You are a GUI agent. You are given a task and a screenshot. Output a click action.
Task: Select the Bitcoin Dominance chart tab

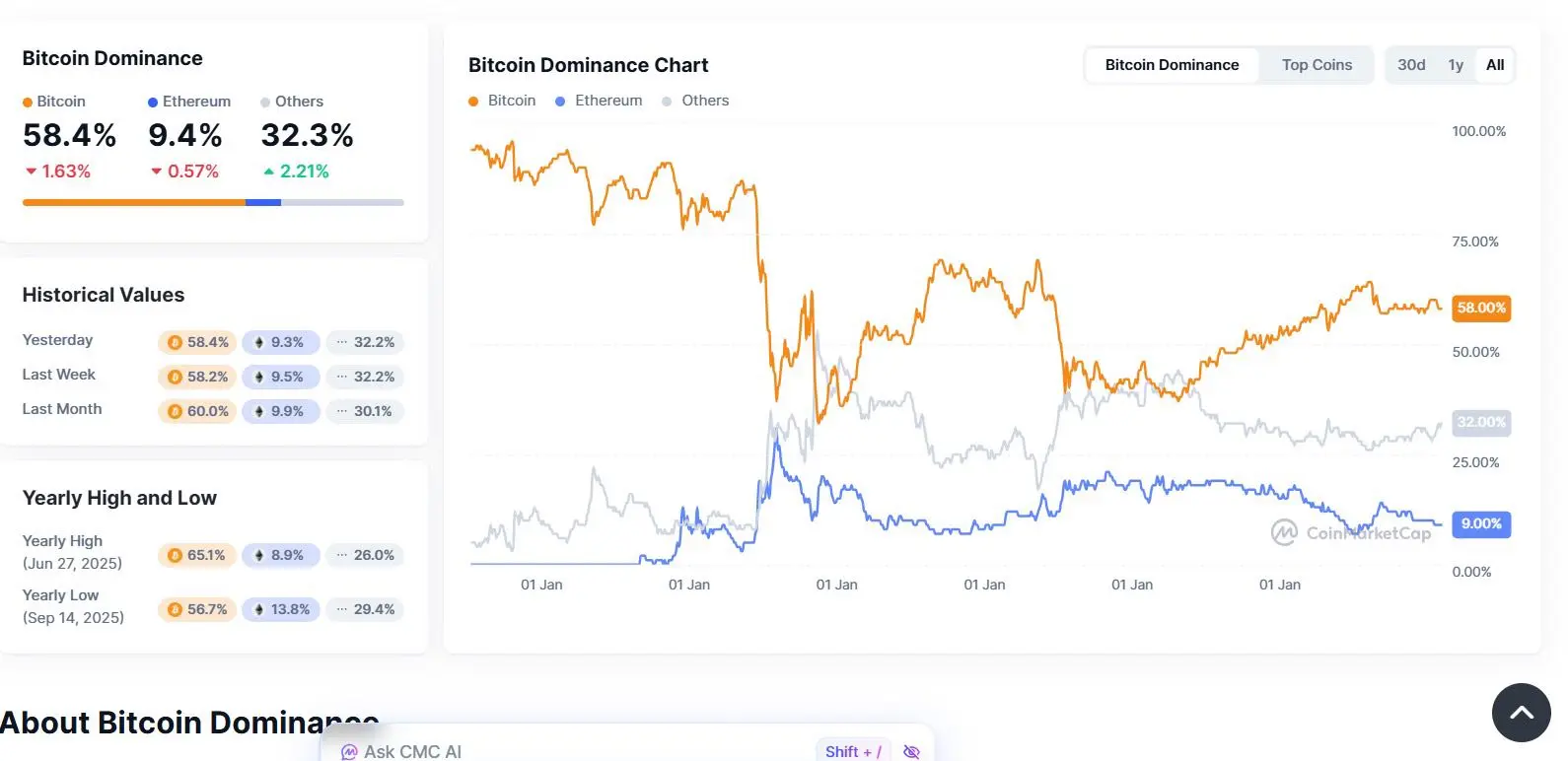coord(1172,65)
